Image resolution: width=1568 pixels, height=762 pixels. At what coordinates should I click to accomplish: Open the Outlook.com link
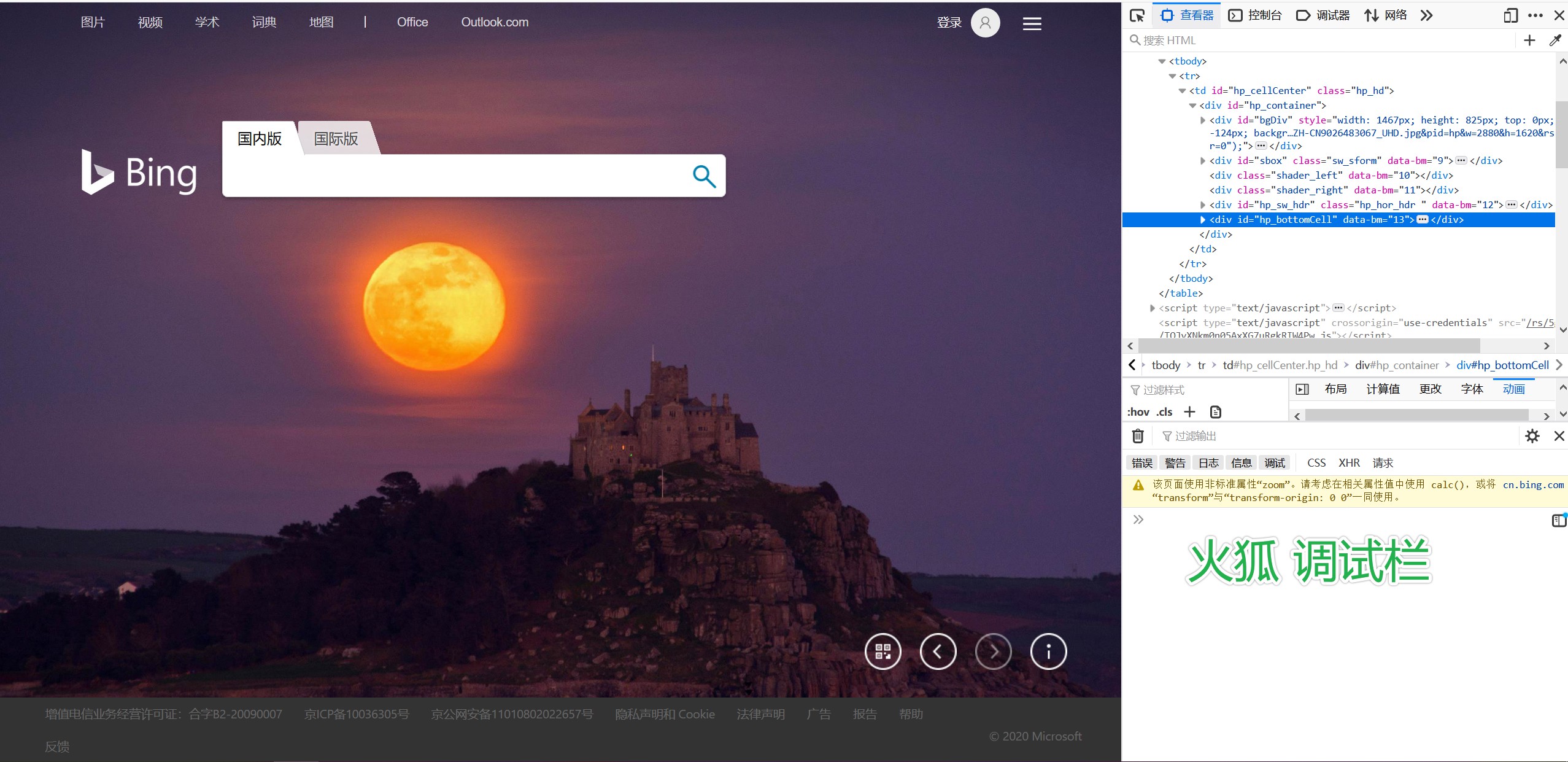pyautogui.click(x=495, y=22)
